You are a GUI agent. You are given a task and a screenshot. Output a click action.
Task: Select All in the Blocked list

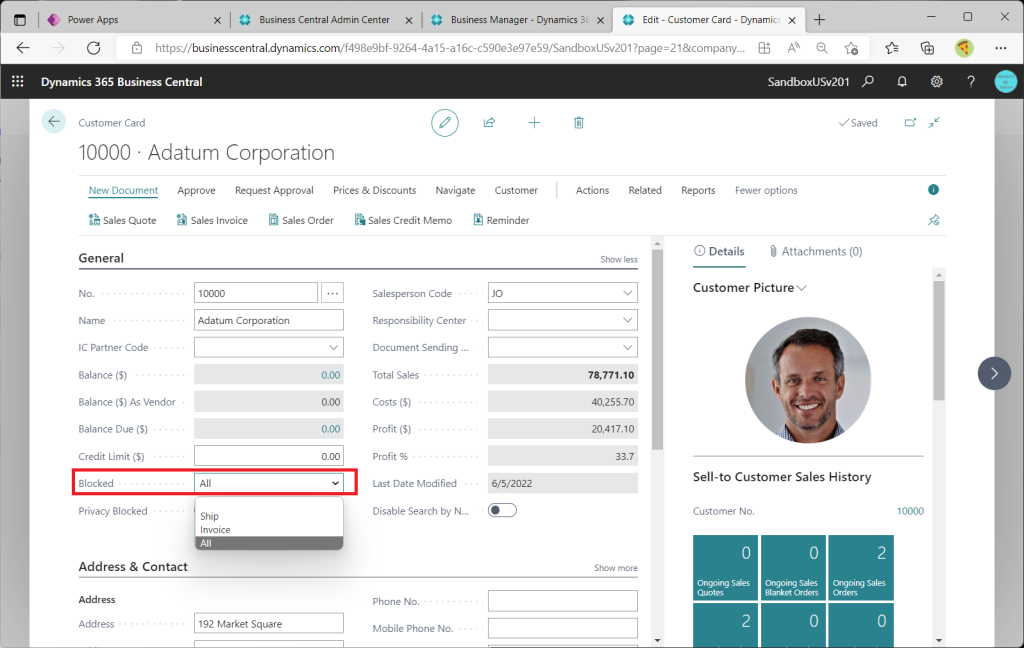pyautogui.click(x=268, y=543)
